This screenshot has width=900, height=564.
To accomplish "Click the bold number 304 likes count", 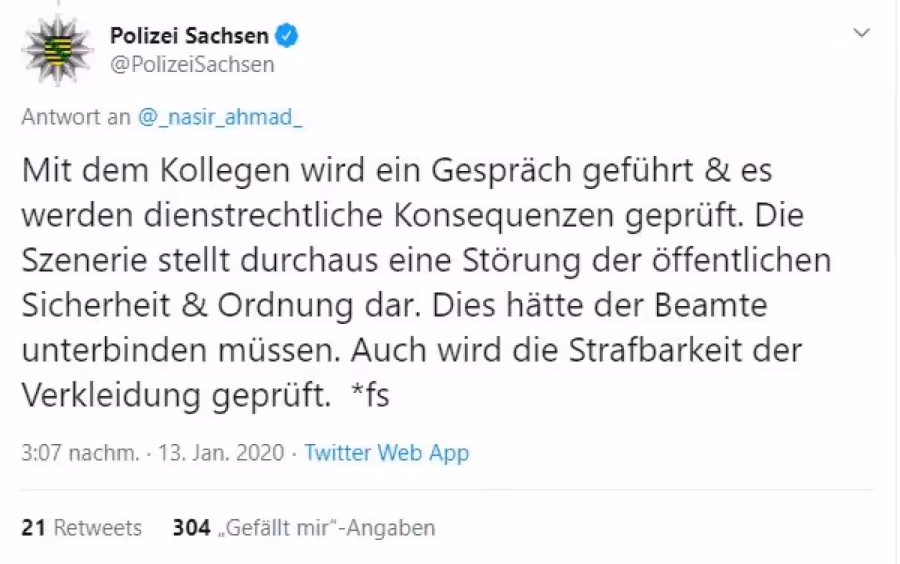I will 192,527.
